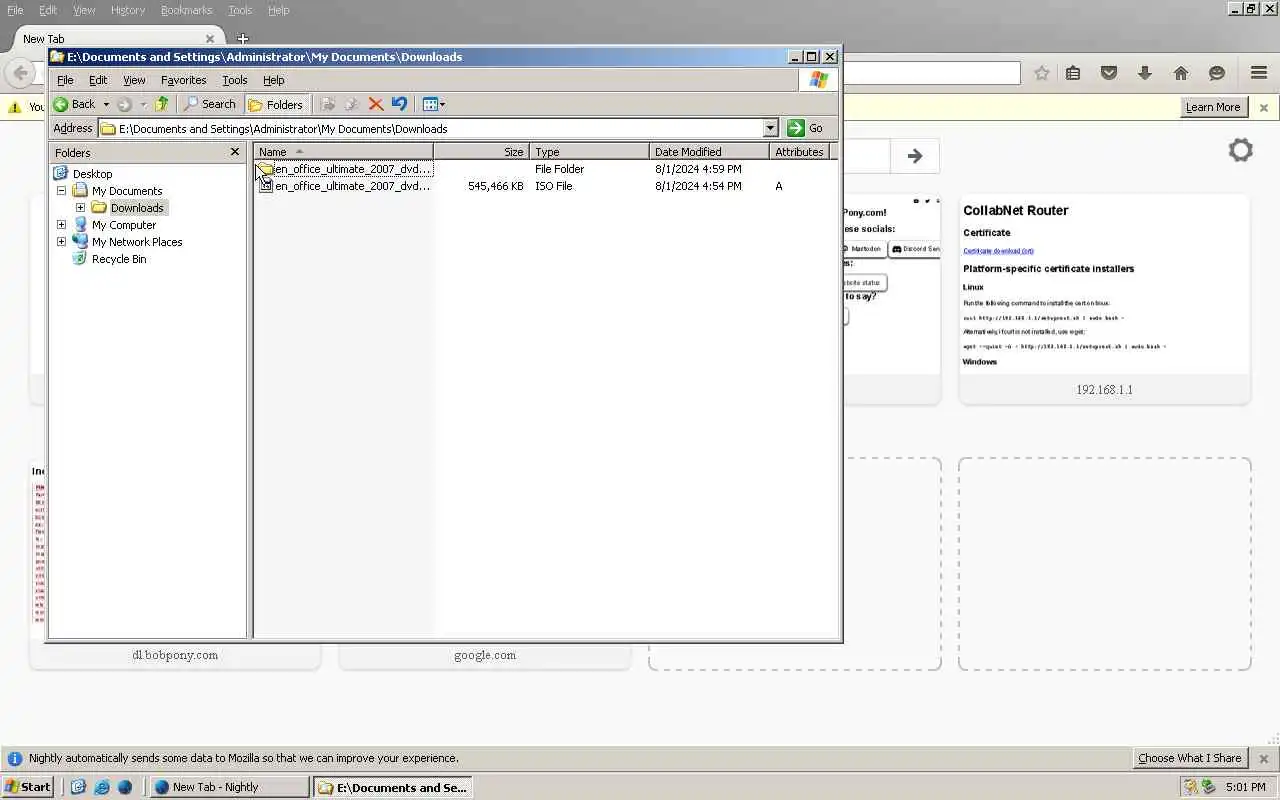
Task: Open the browser History menu
Action: (128, 10)
